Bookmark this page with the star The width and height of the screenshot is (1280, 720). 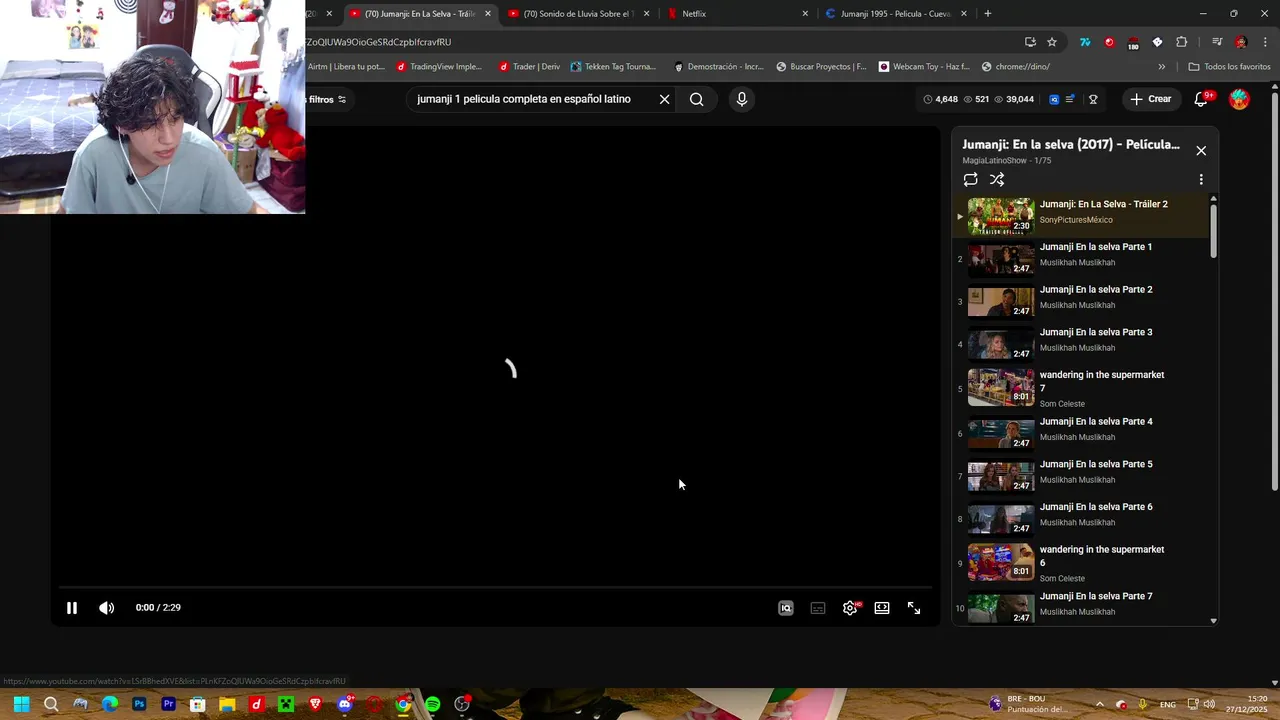coord(1052,42)
